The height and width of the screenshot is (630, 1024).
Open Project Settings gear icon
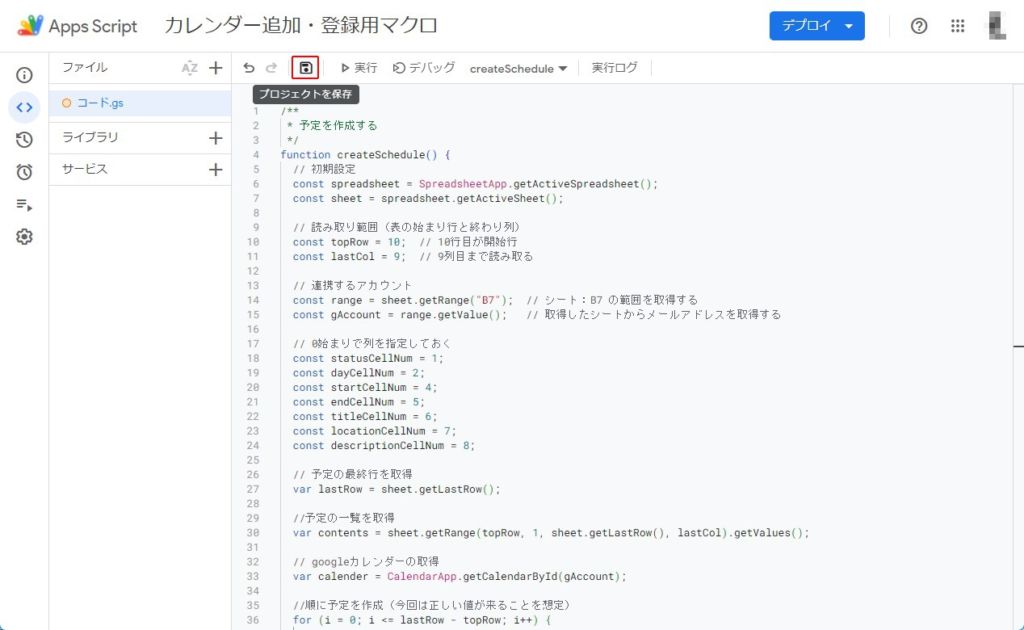pyautogui.click(x=24, y=237)
